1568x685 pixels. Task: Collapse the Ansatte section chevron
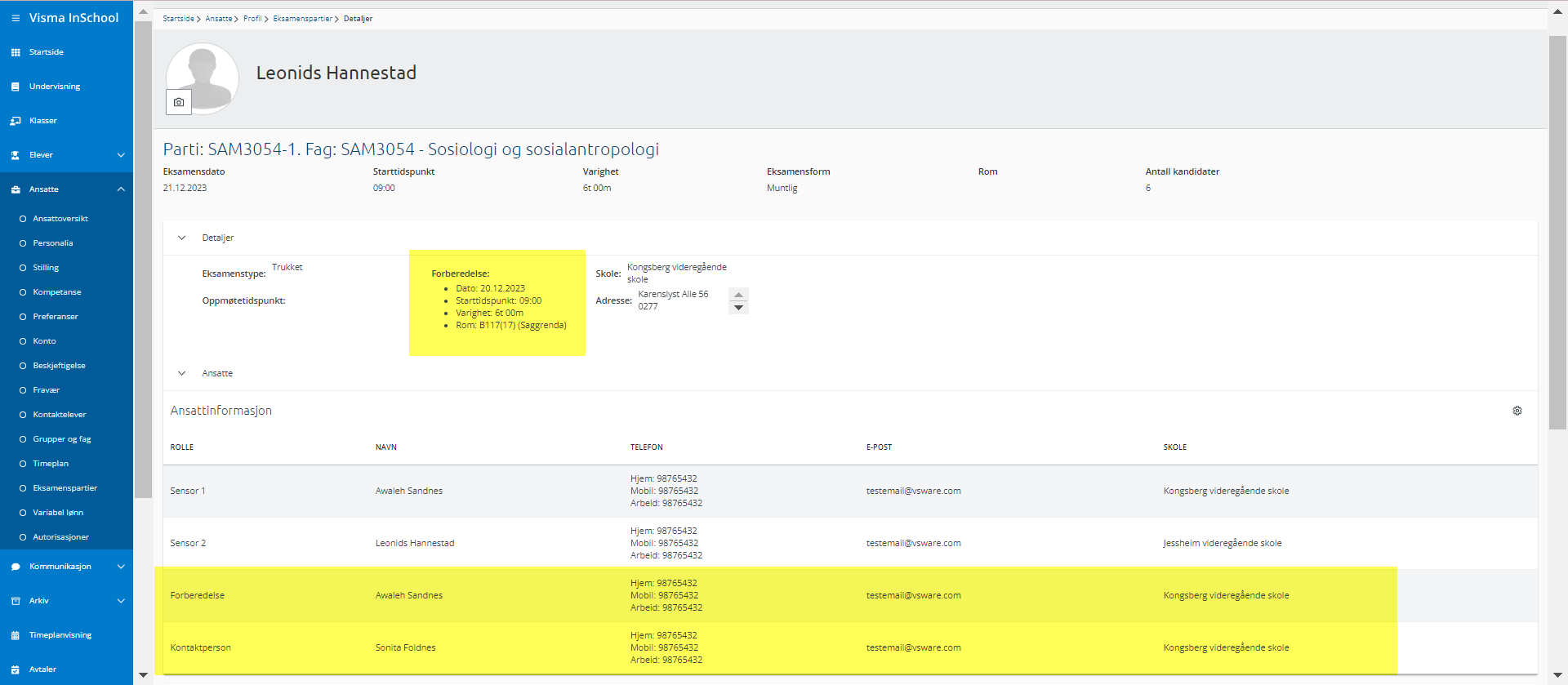(182, 373)
